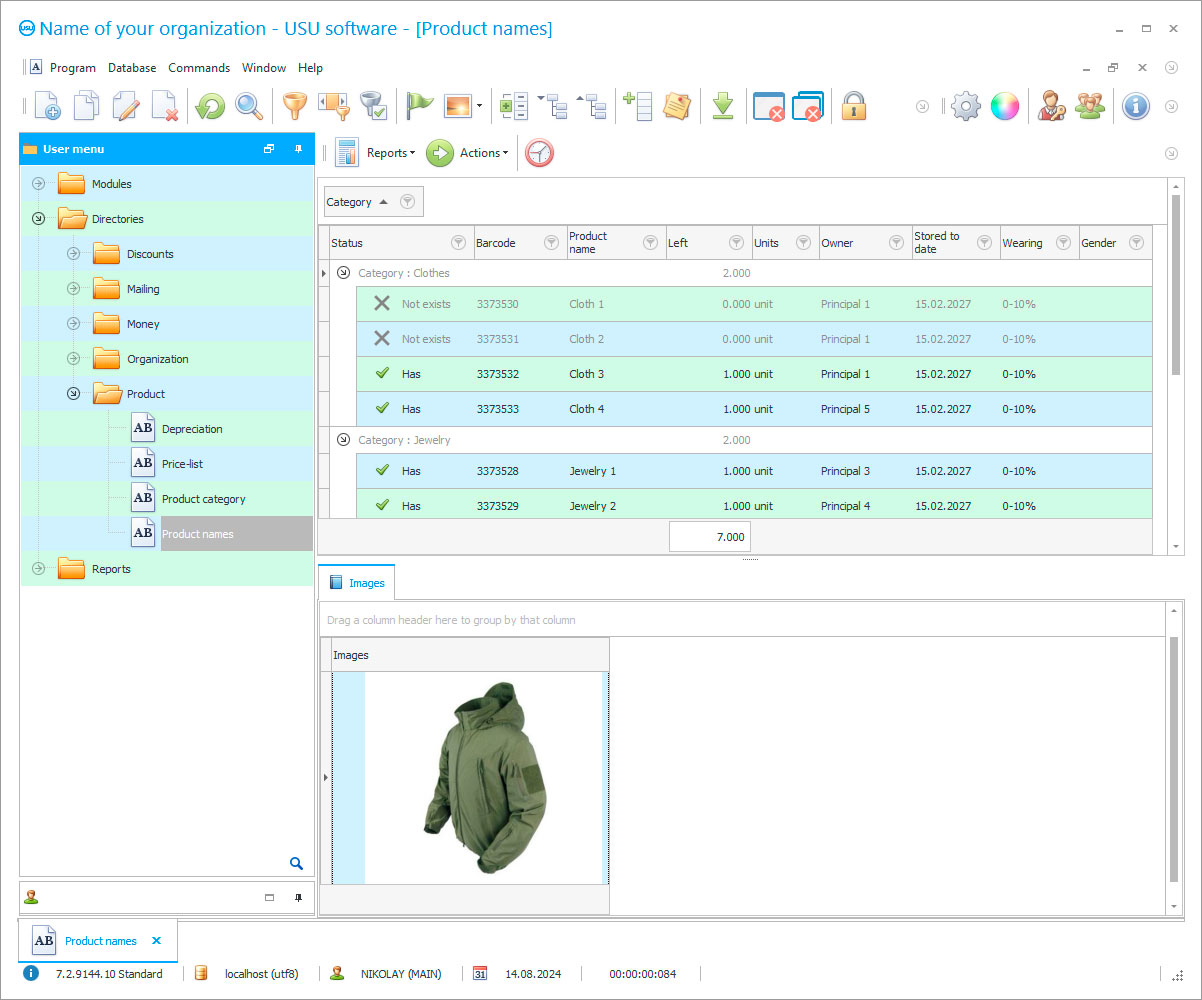Screen dimensions: 1202x1000
Task: Delete the record via the red cross icon
Action: point(165,105)
